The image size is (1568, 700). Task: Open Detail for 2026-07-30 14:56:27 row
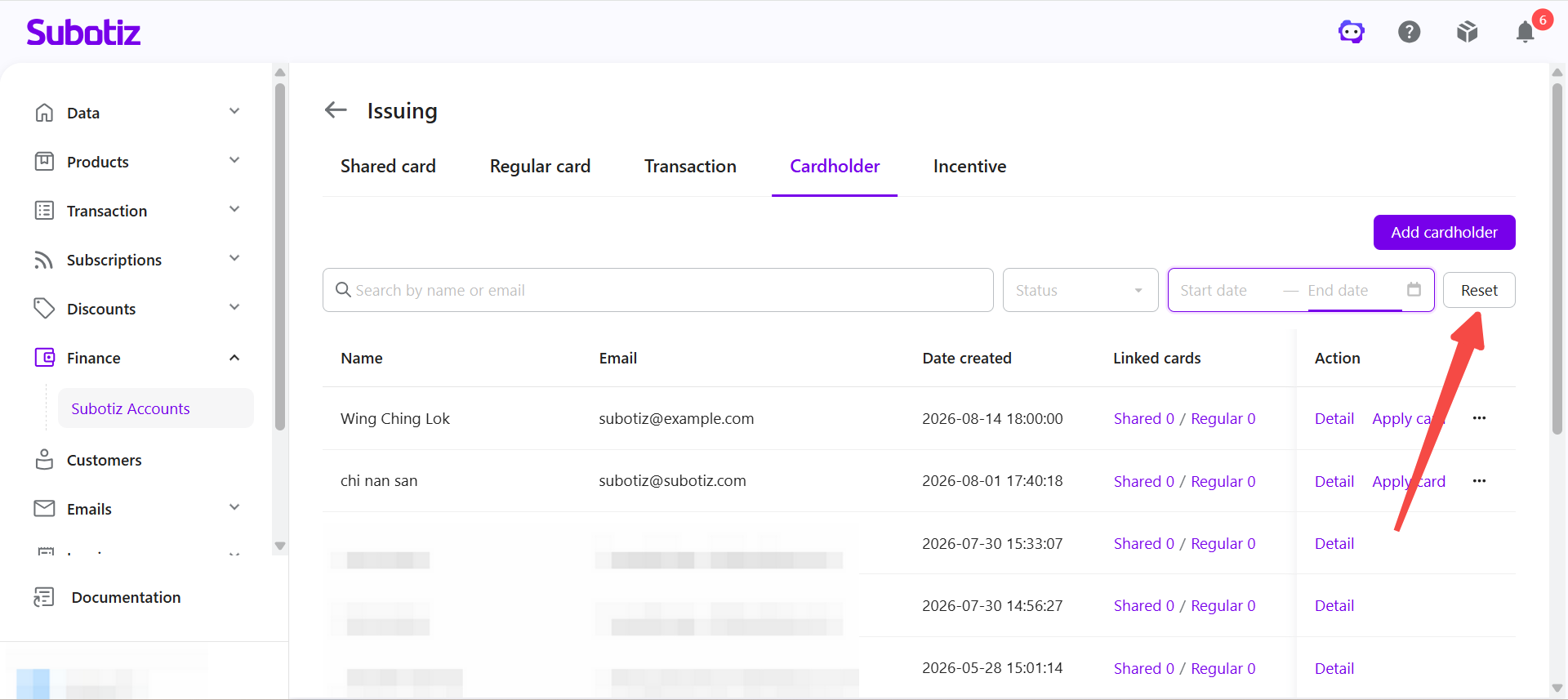1334,606
